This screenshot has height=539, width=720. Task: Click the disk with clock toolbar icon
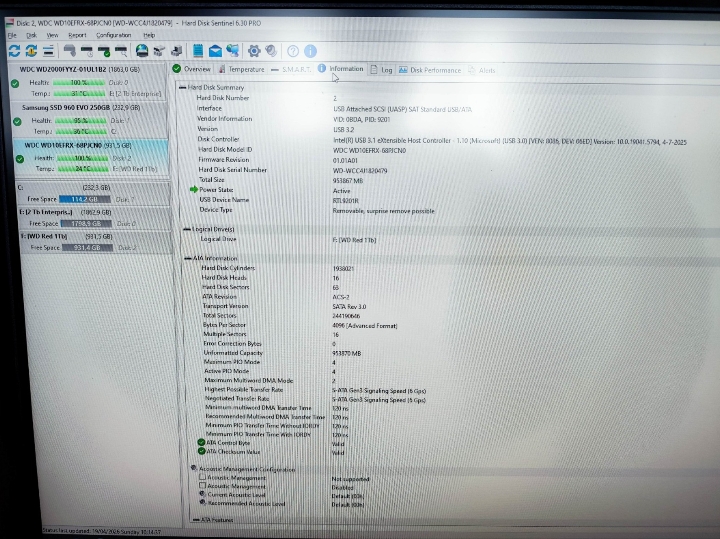click(87, 51)
